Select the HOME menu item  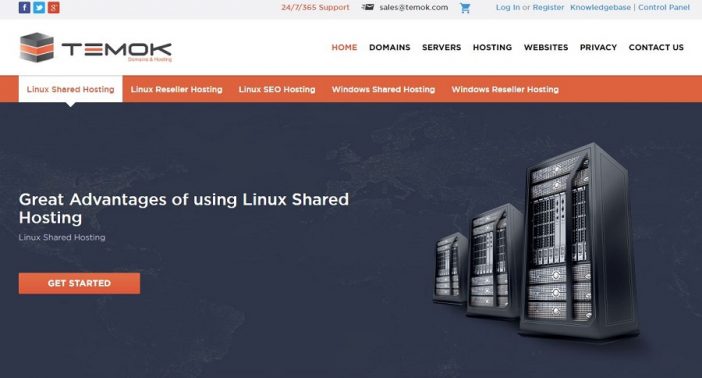point(344,47)
